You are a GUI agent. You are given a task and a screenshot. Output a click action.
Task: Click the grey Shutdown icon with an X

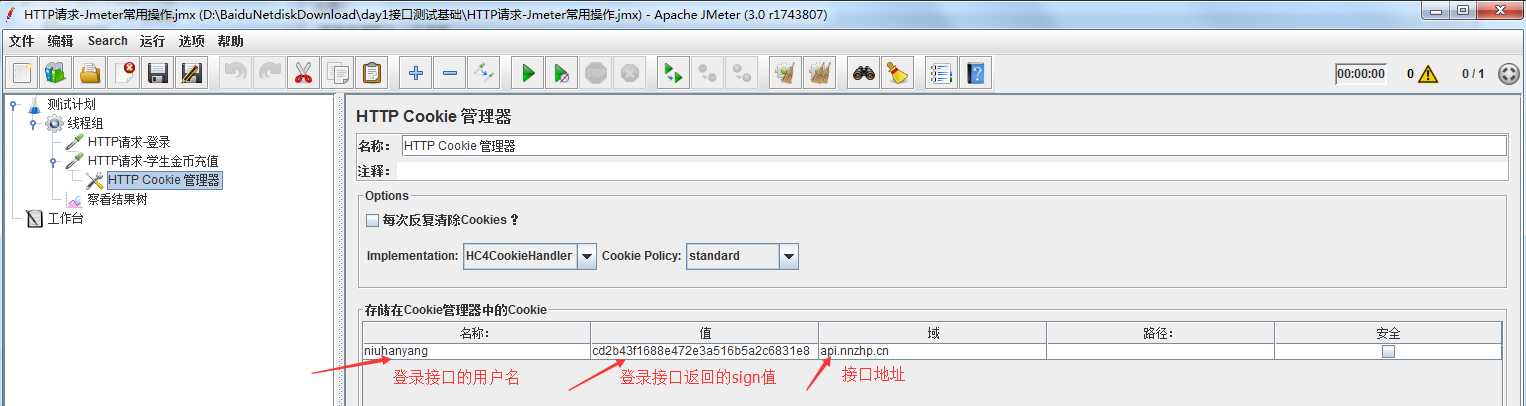pyautogui.click(x=629, y=73)
